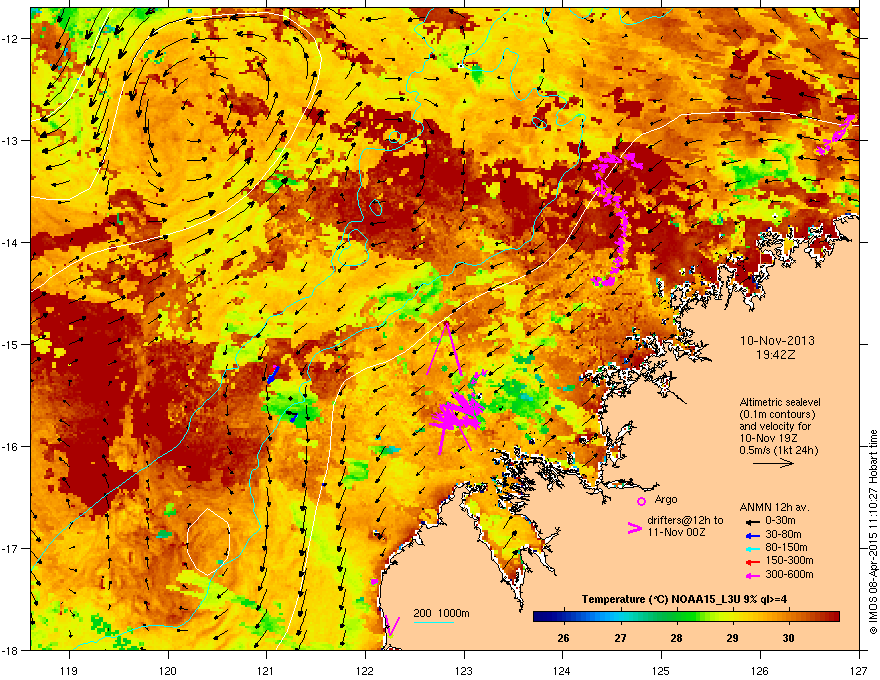
Task: Click the date text 10-Nov-2013
Action: 777,341
